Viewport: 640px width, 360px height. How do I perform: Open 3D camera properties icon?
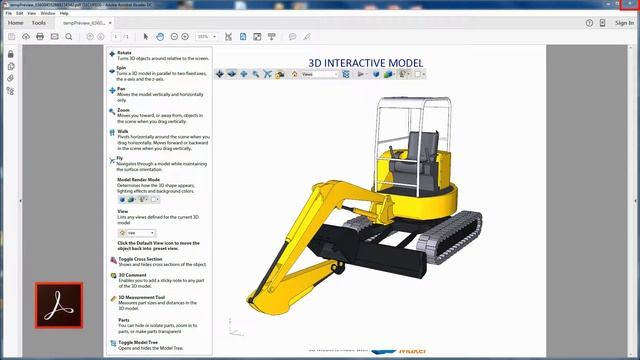click(280, 74)
